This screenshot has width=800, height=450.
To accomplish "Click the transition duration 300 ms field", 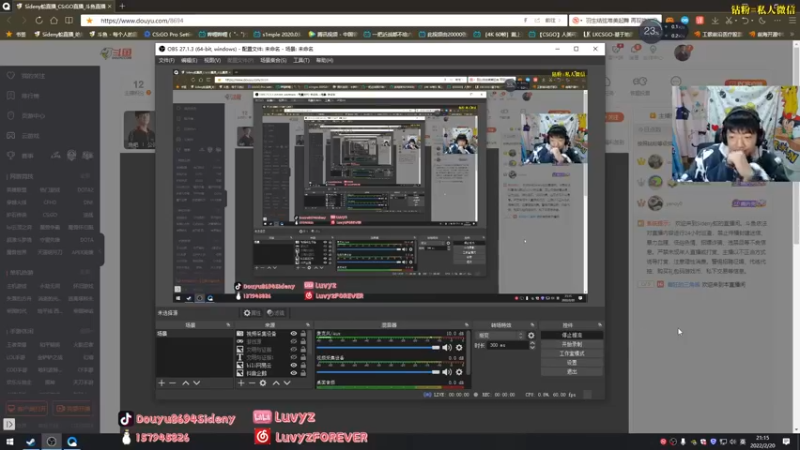I will [x=508, y=345].
